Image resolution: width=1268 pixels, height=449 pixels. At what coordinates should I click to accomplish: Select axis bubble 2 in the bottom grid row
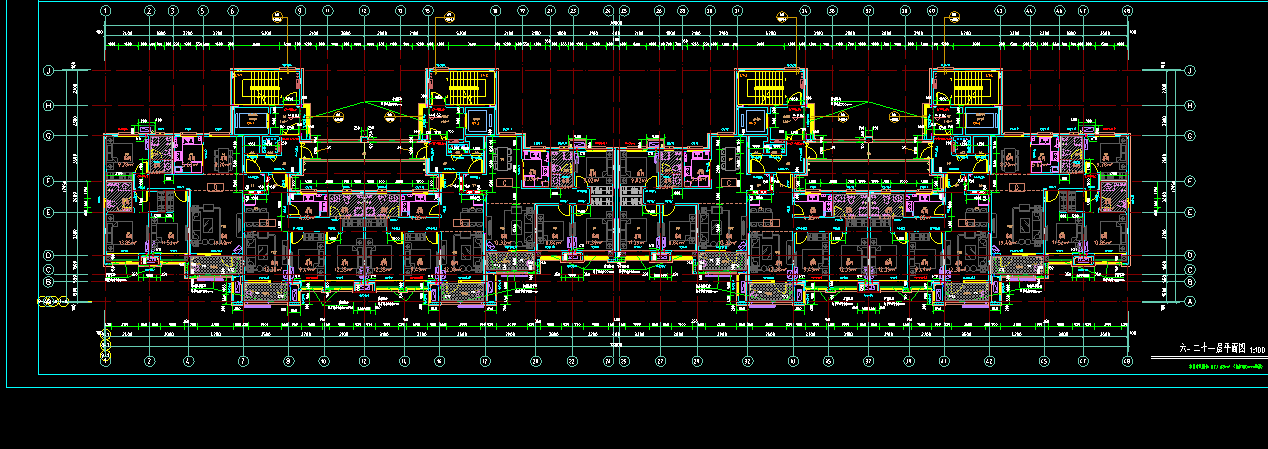[149, 361]
